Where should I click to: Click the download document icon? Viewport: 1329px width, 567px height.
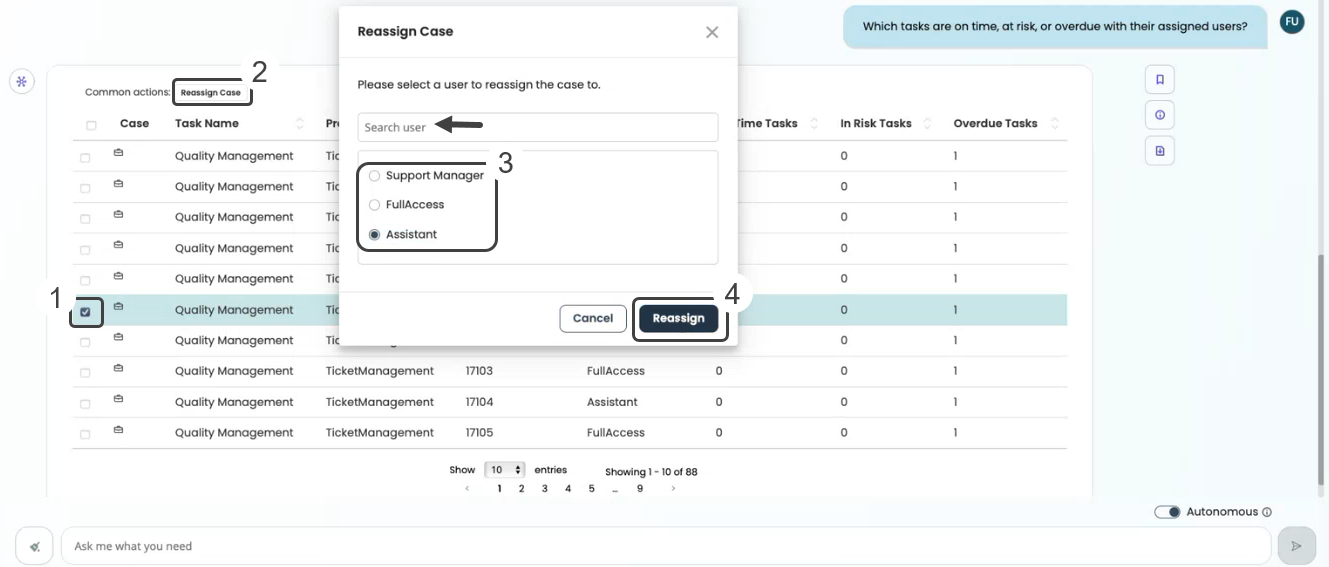point(1159,151)
